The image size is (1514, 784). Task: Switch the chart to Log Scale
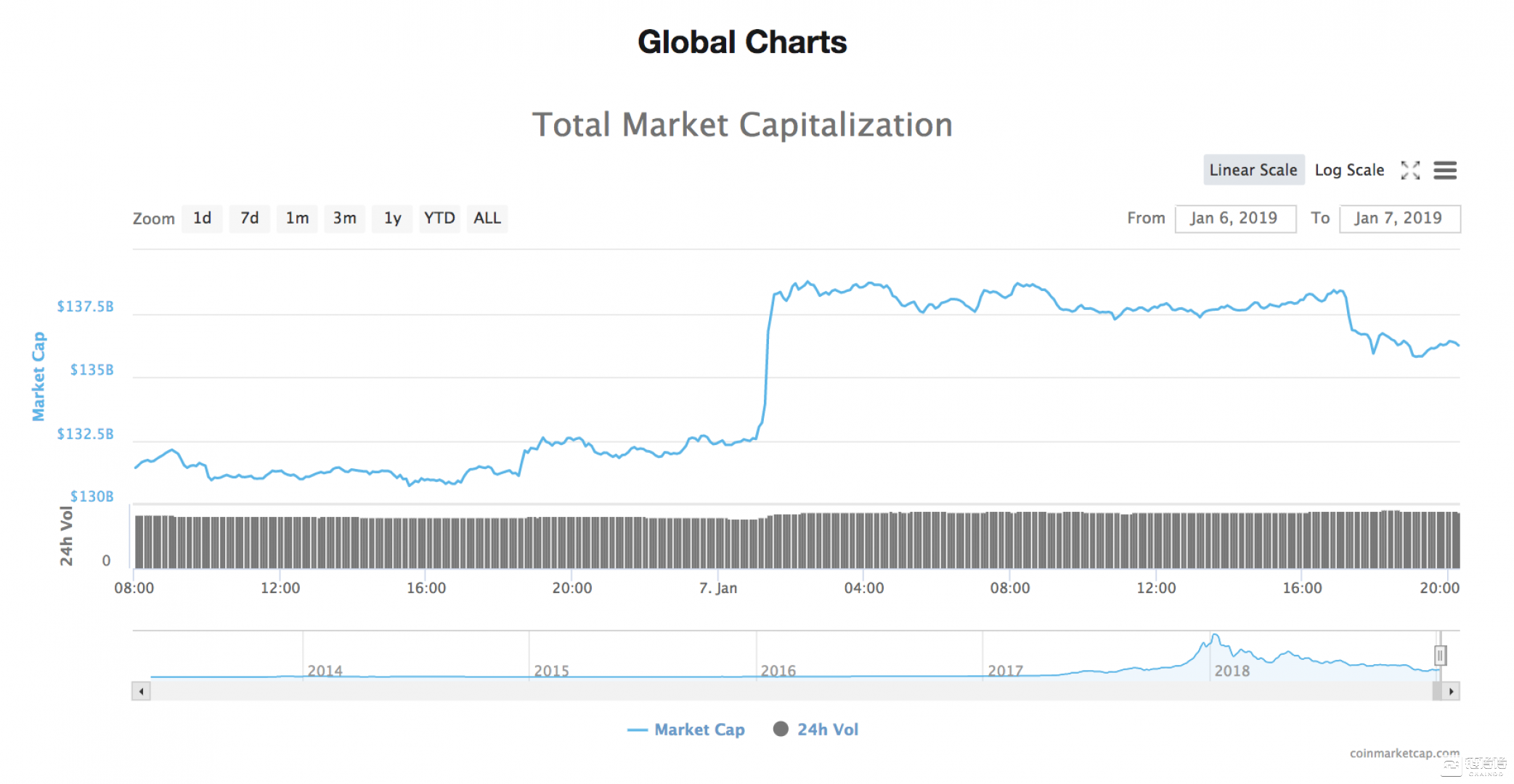pos(1349,170)
